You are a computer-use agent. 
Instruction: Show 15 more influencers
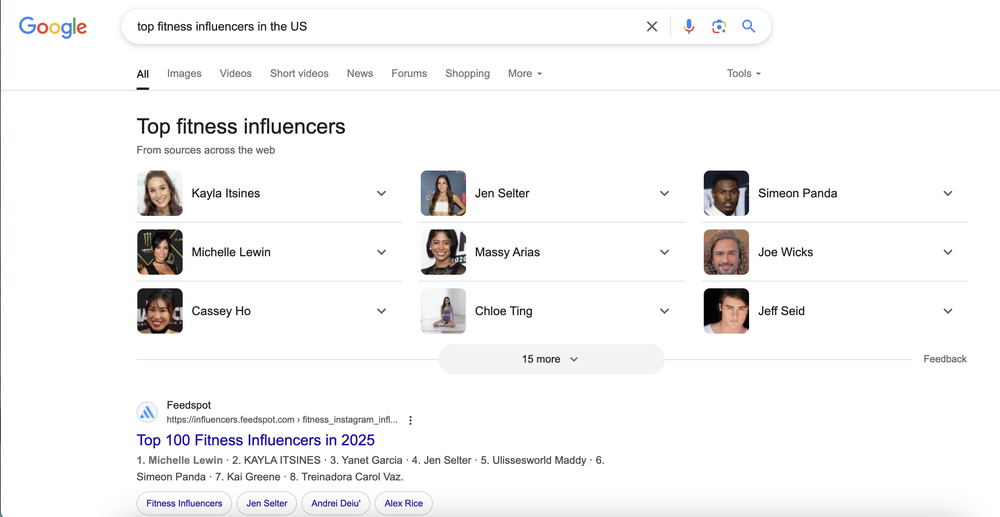click(551, 359)
